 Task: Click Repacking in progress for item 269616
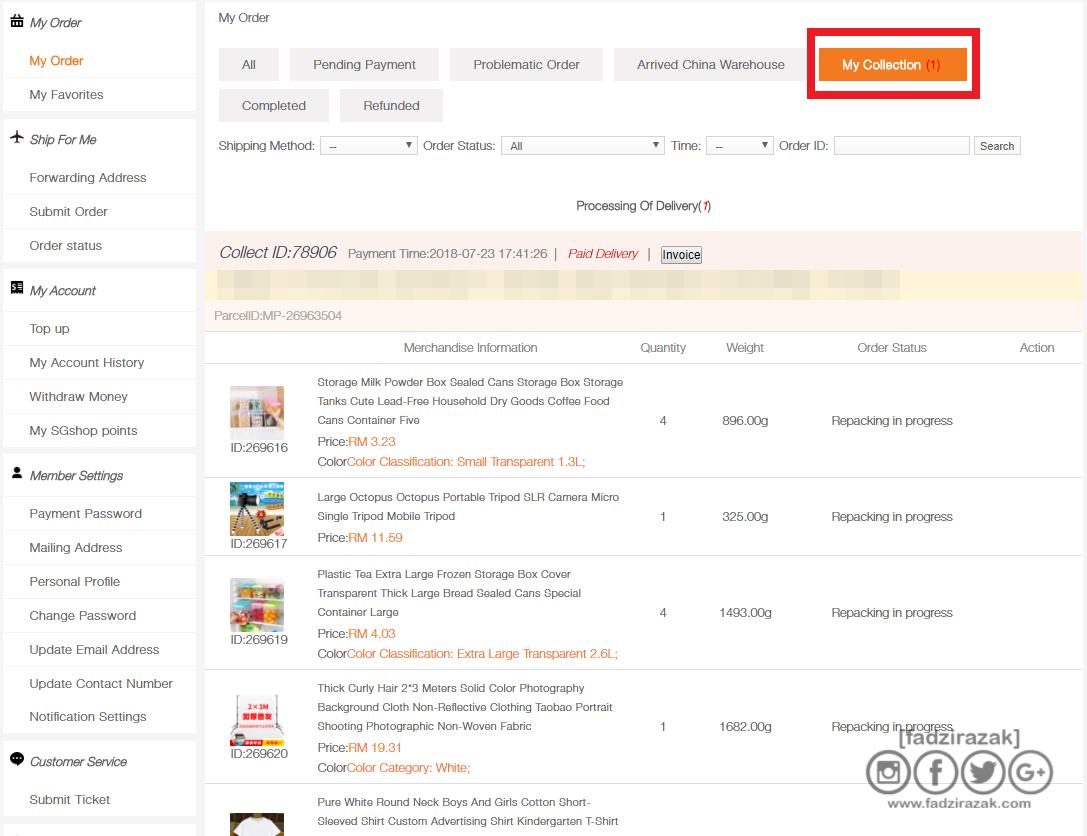point(892,421)
